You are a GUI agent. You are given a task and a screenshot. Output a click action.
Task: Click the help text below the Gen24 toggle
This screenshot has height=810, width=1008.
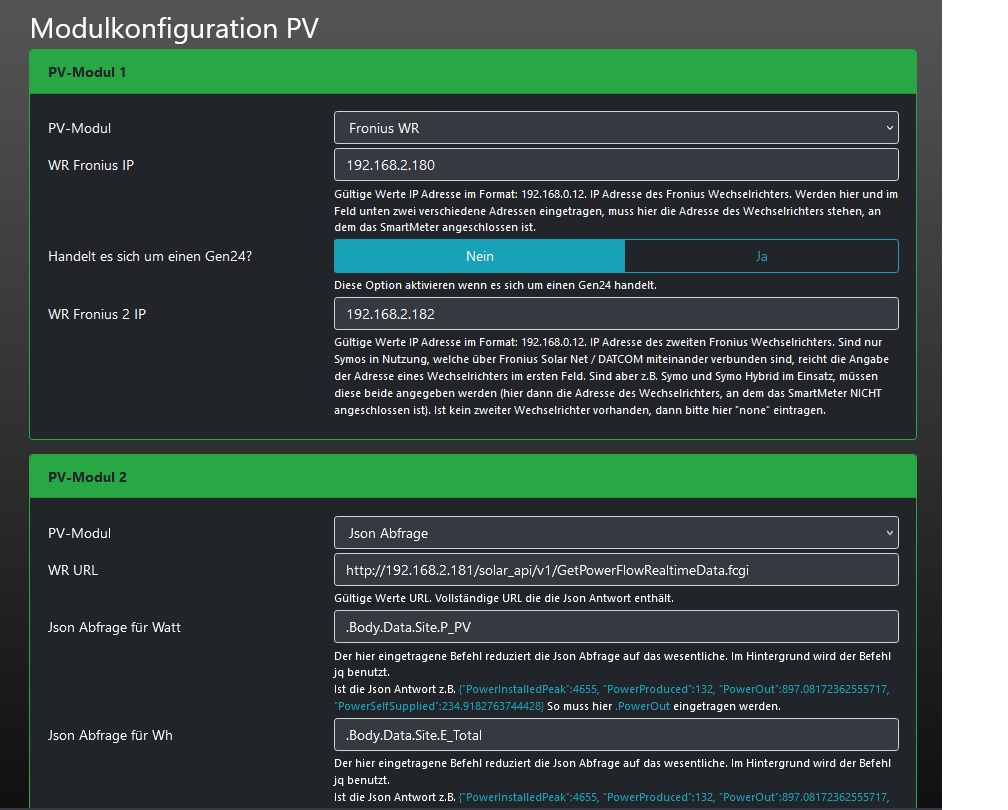[x=495, y=285]
